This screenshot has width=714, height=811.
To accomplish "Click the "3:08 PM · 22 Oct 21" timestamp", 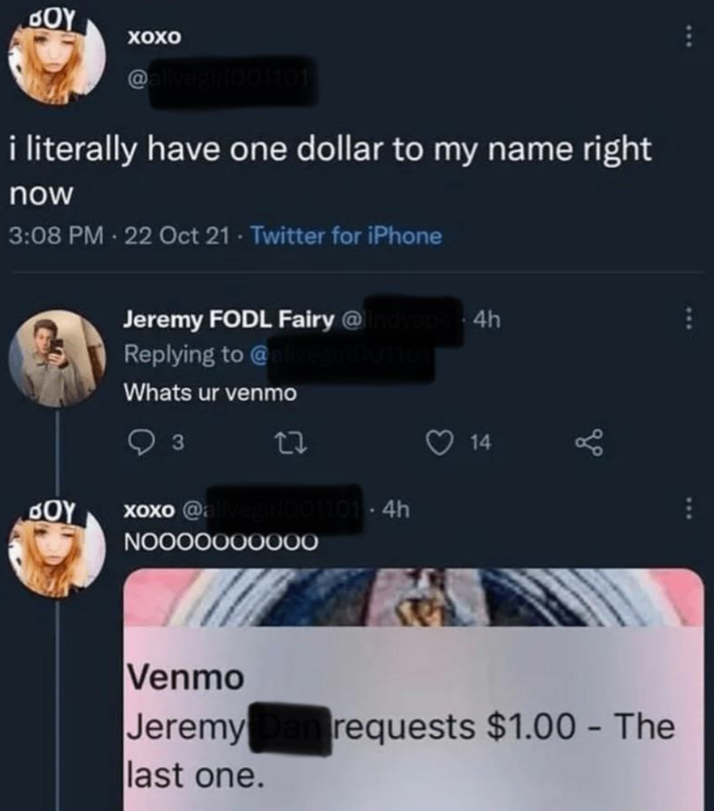I will 120,236.
